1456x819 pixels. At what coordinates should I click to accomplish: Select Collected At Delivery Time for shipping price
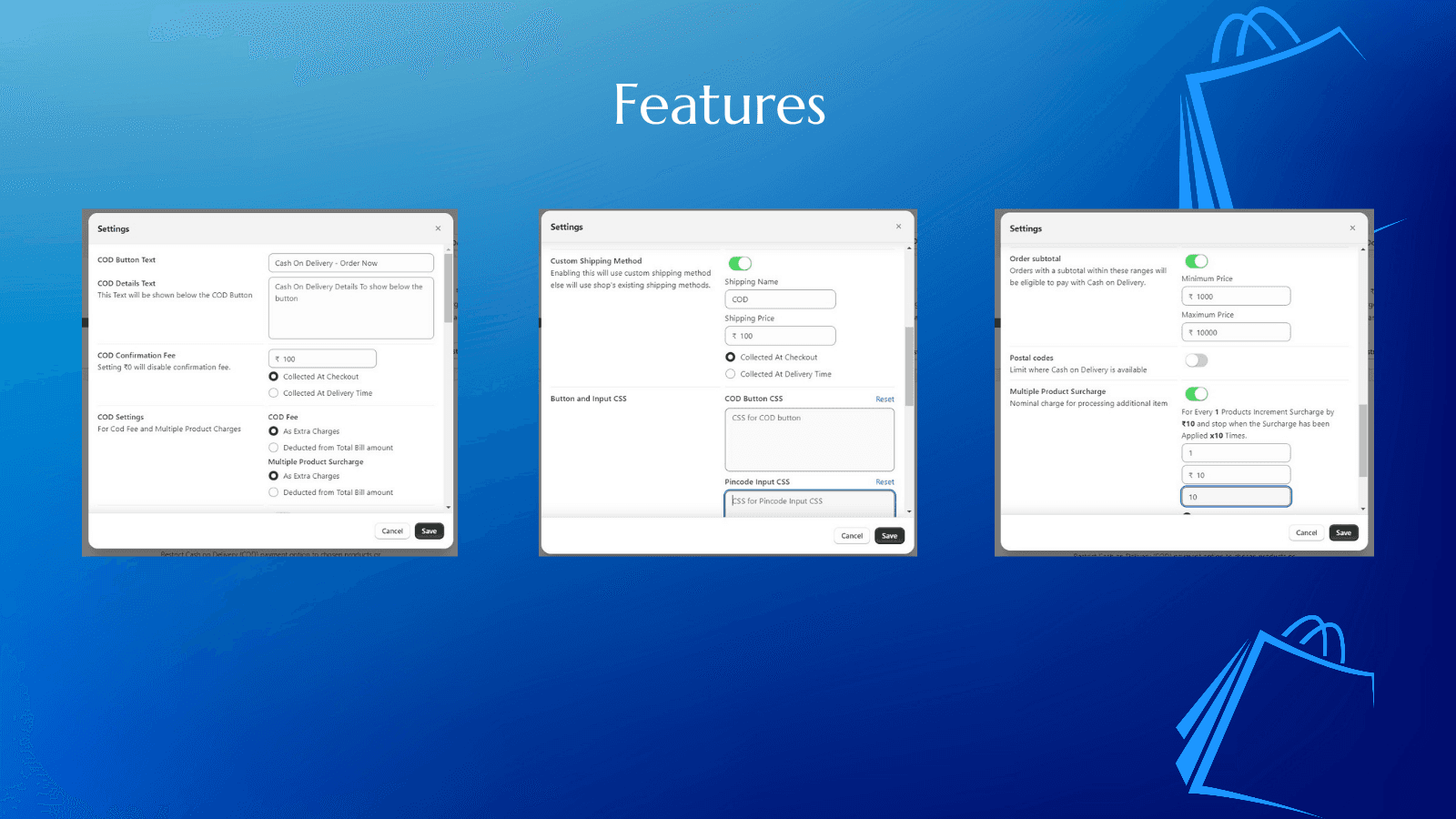click(731, 374)
